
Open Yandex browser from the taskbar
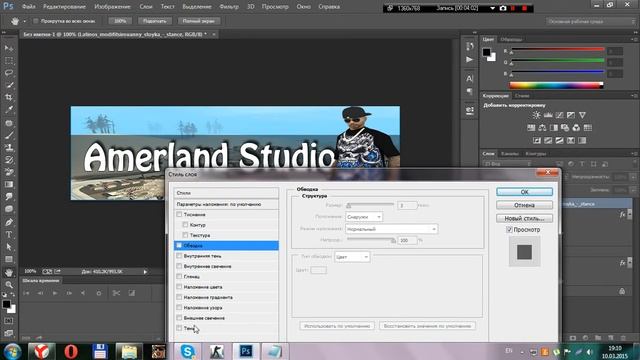pos(42,351)
